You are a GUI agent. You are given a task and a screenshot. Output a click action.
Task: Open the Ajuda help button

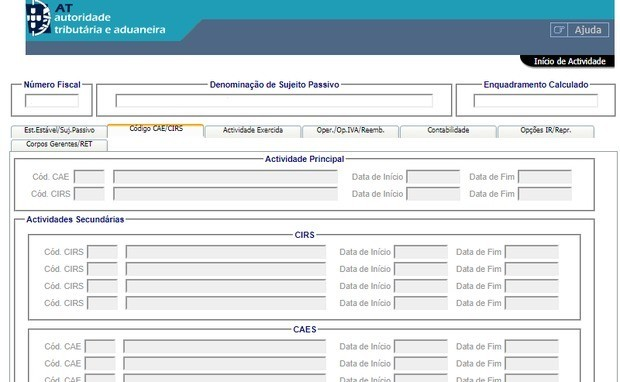coord(588,30)
